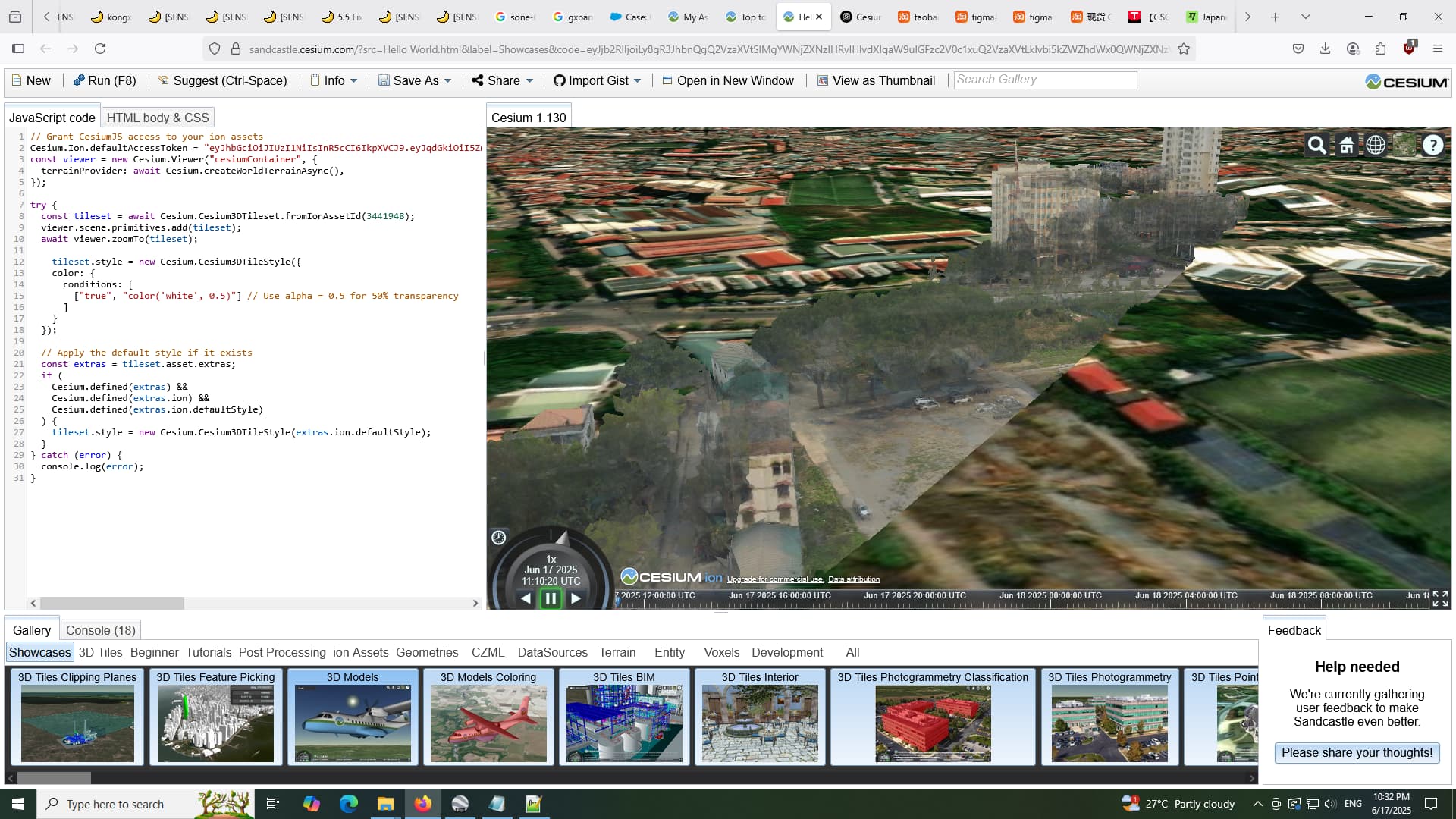Open Cesium navigation help button
Image resolution: width=1456 pixels, height=819 pixels.
[1433, 145]
